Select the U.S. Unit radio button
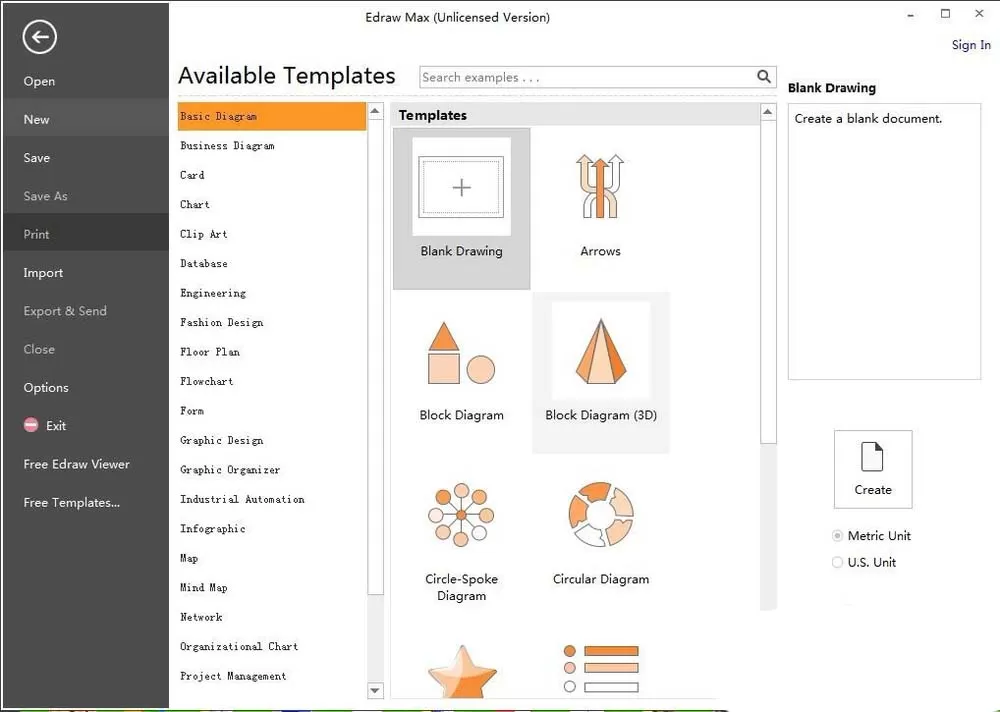Viewport: 1000px width, 712px height. pyautogui.click(x=837, y=562)
